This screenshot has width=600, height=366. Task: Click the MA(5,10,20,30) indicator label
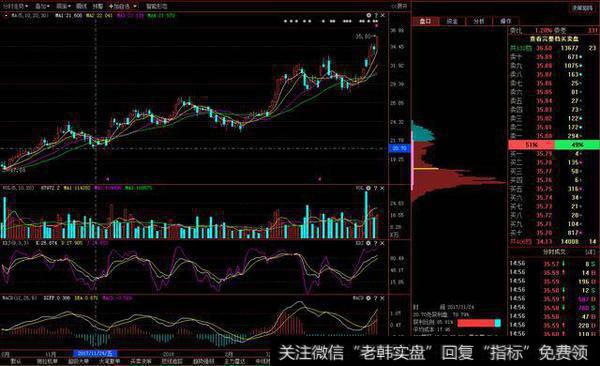coord(29,16)
